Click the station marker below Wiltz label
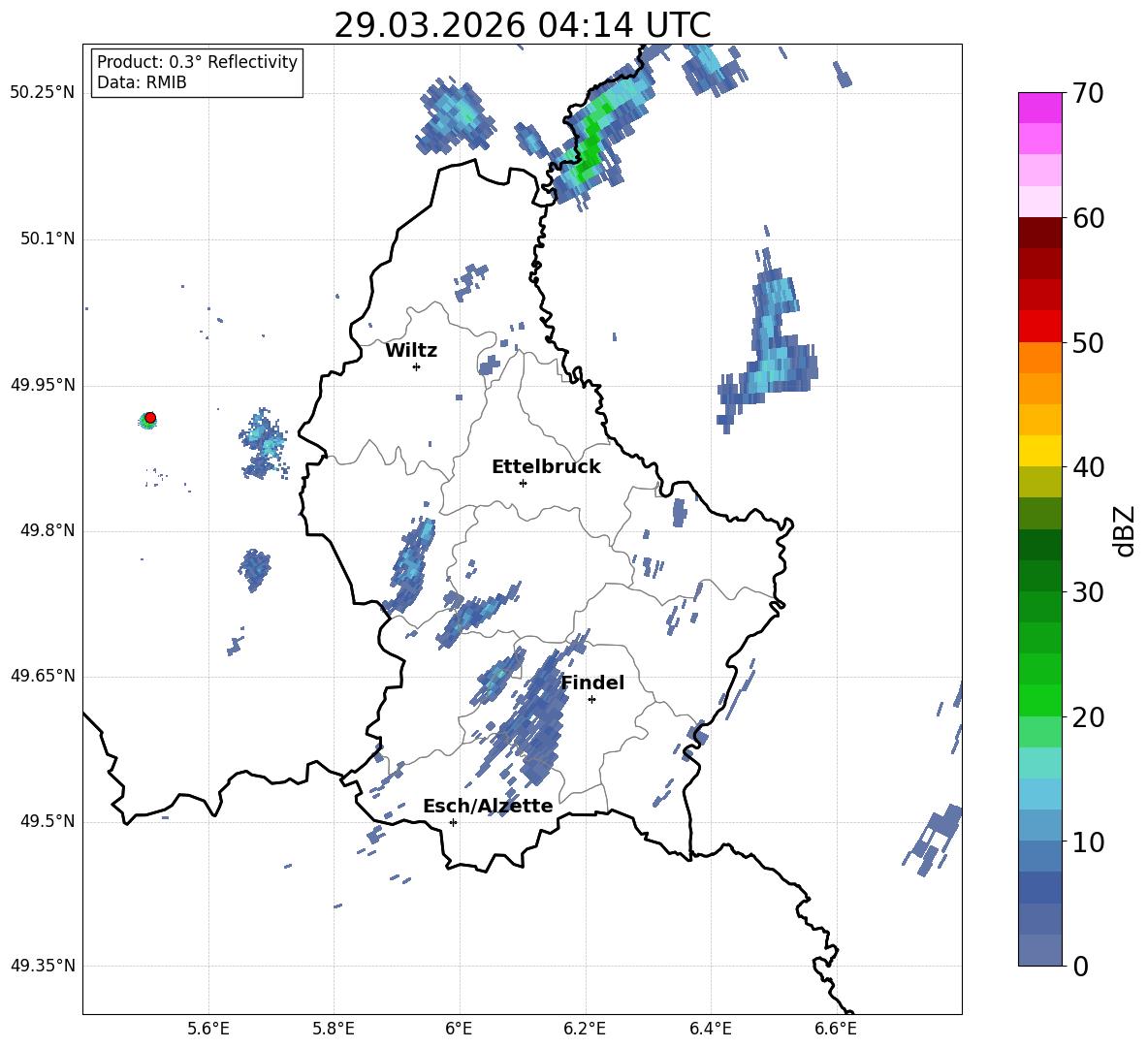The width and height of the screenshot is (1148, 1048). click(x=416, y=366)
